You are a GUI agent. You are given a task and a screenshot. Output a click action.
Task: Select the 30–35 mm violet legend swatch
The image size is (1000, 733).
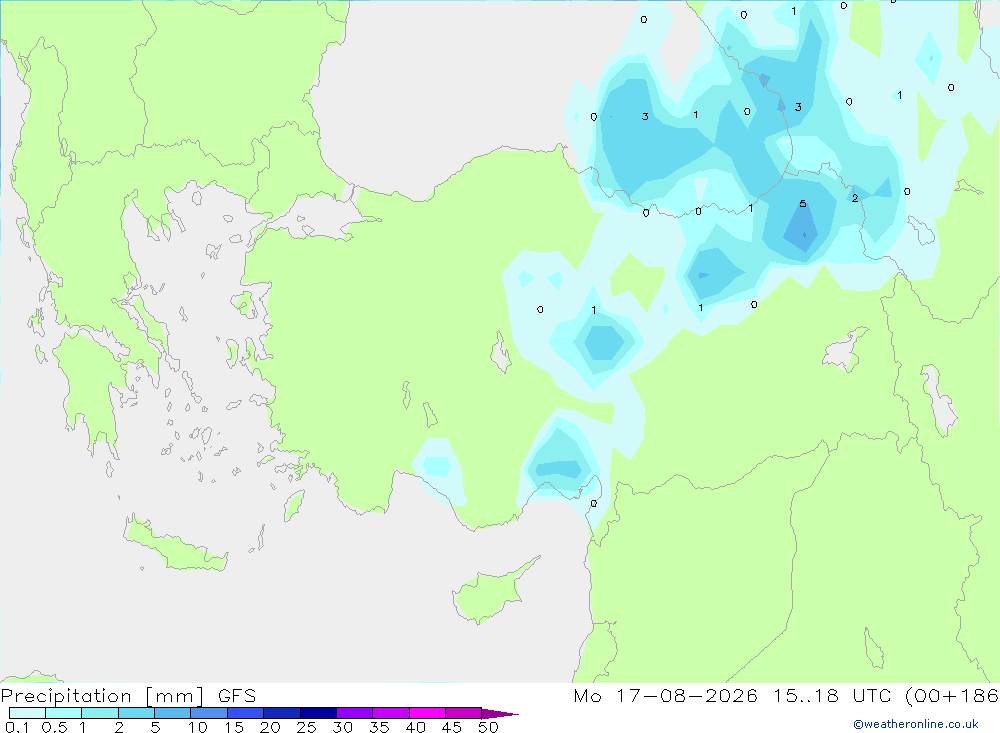[355, 713]
